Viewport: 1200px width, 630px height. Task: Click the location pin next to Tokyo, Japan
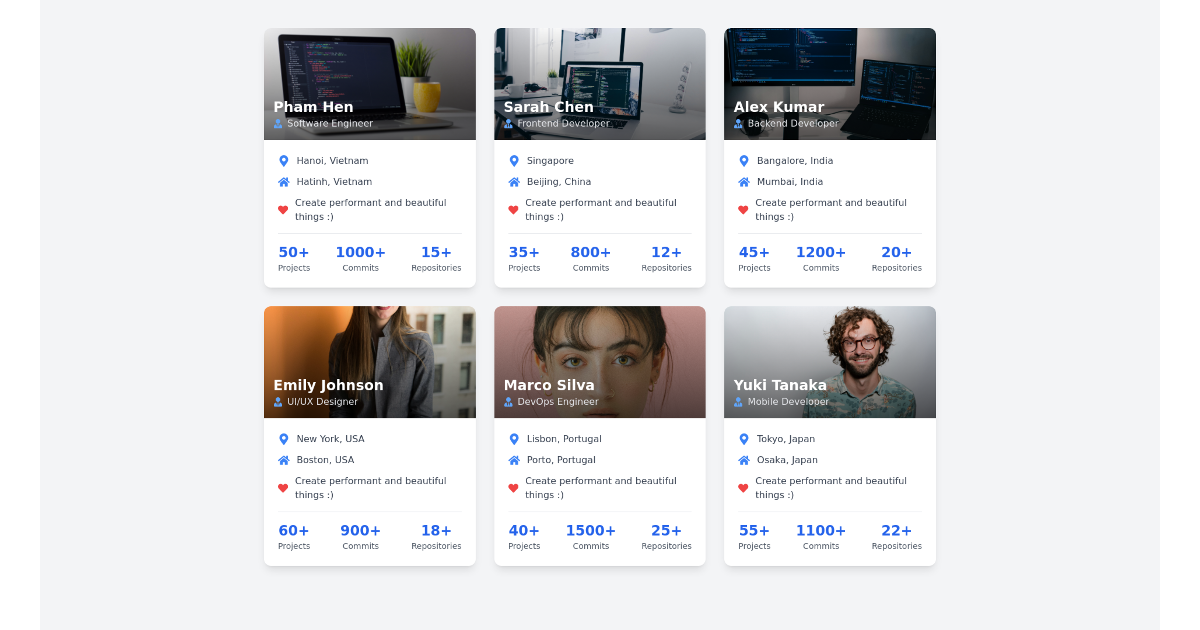743,438
